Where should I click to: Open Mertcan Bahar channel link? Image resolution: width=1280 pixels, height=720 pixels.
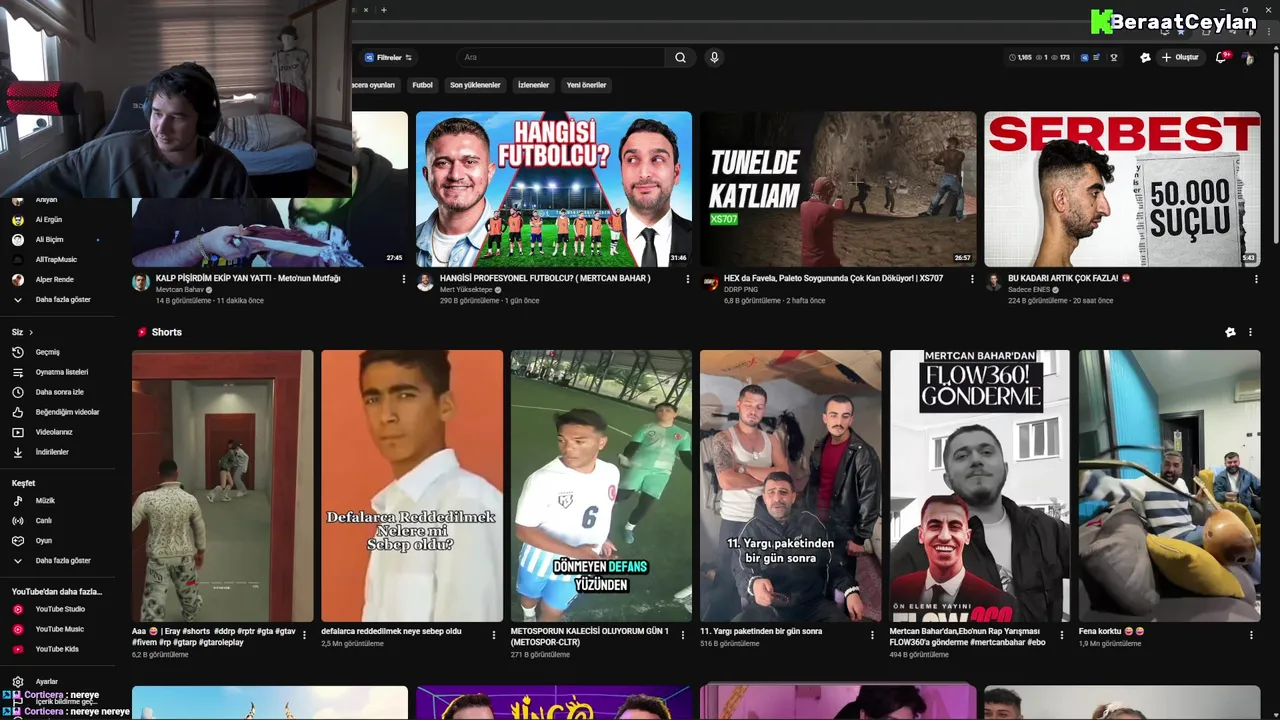(180, 289)
